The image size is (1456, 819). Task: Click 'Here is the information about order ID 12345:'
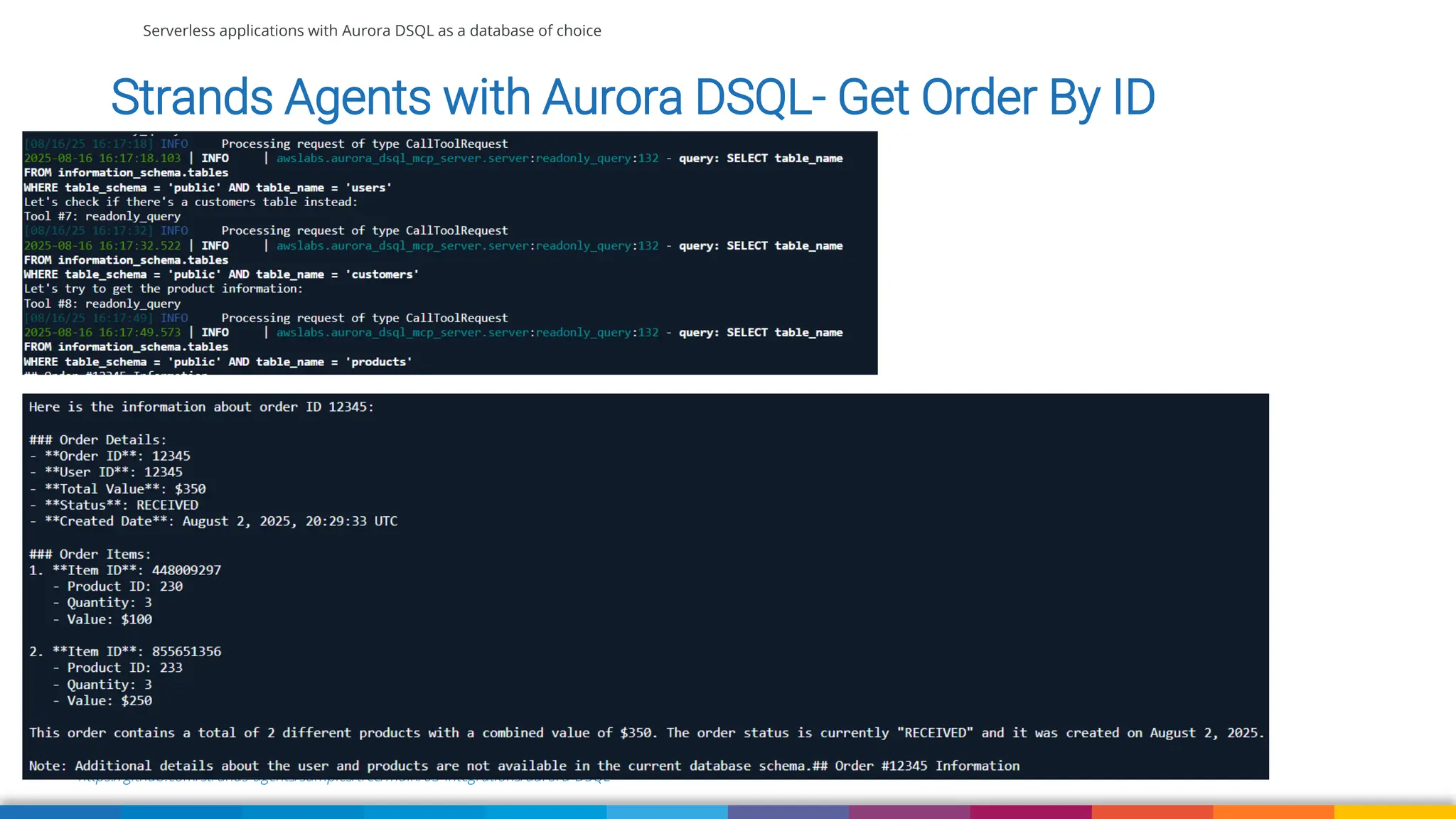click(201, 407)
